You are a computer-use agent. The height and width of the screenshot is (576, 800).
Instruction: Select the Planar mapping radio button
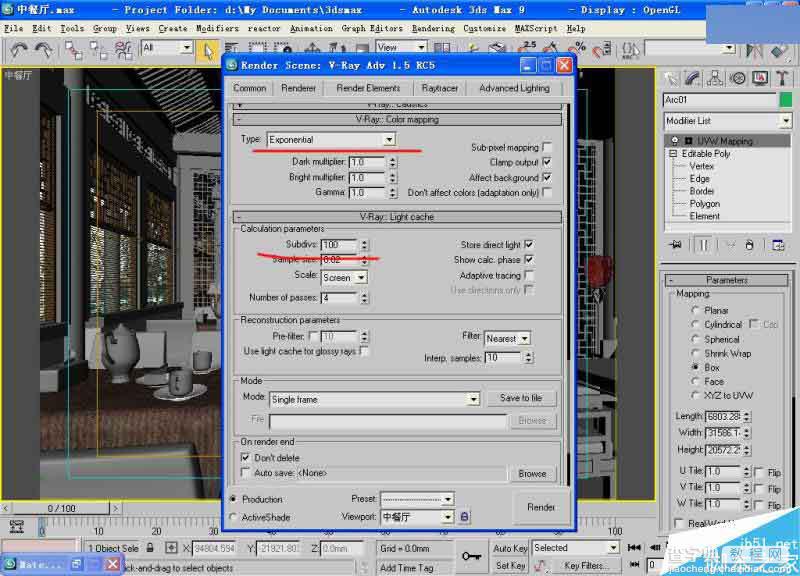[695, 310]
